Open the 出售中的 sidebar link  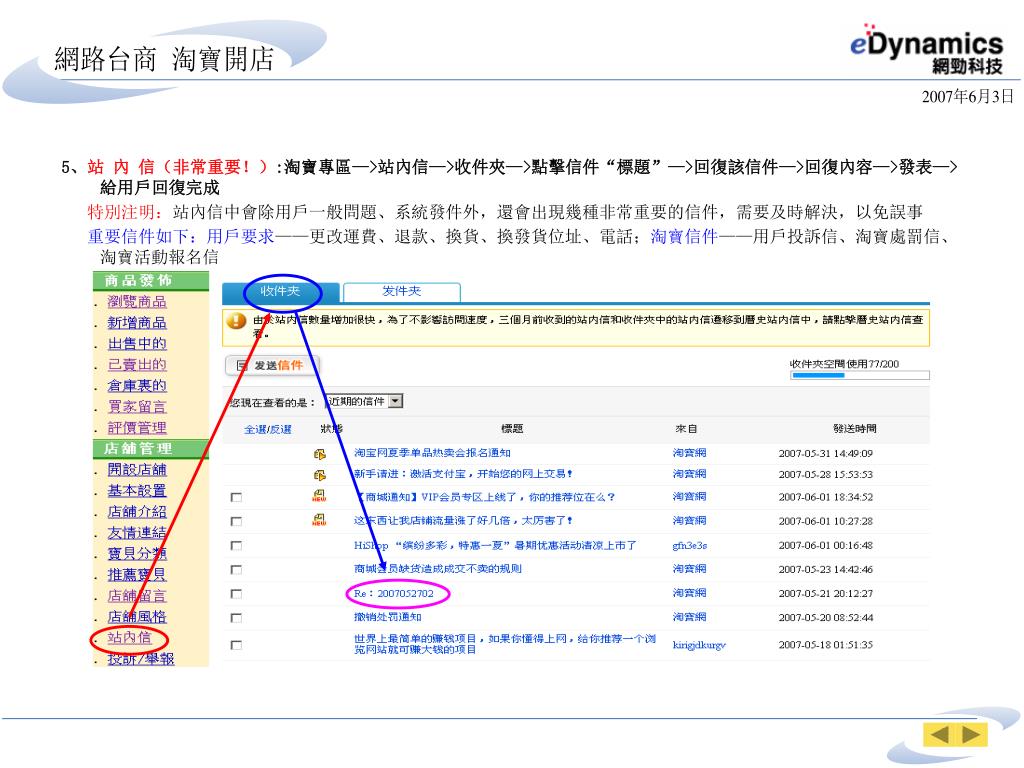click(137, 344)
